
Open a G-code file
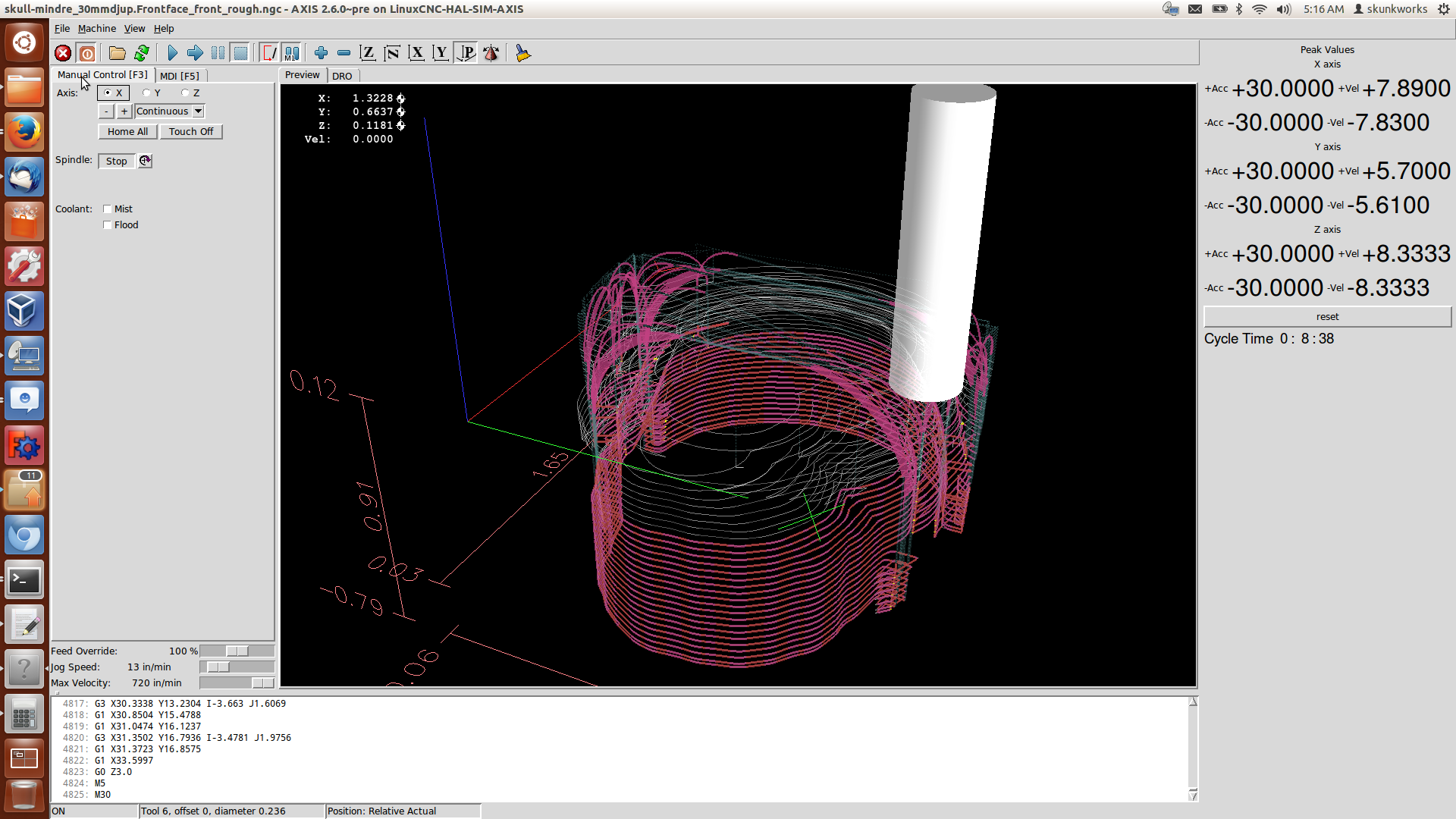click(117, 53)
